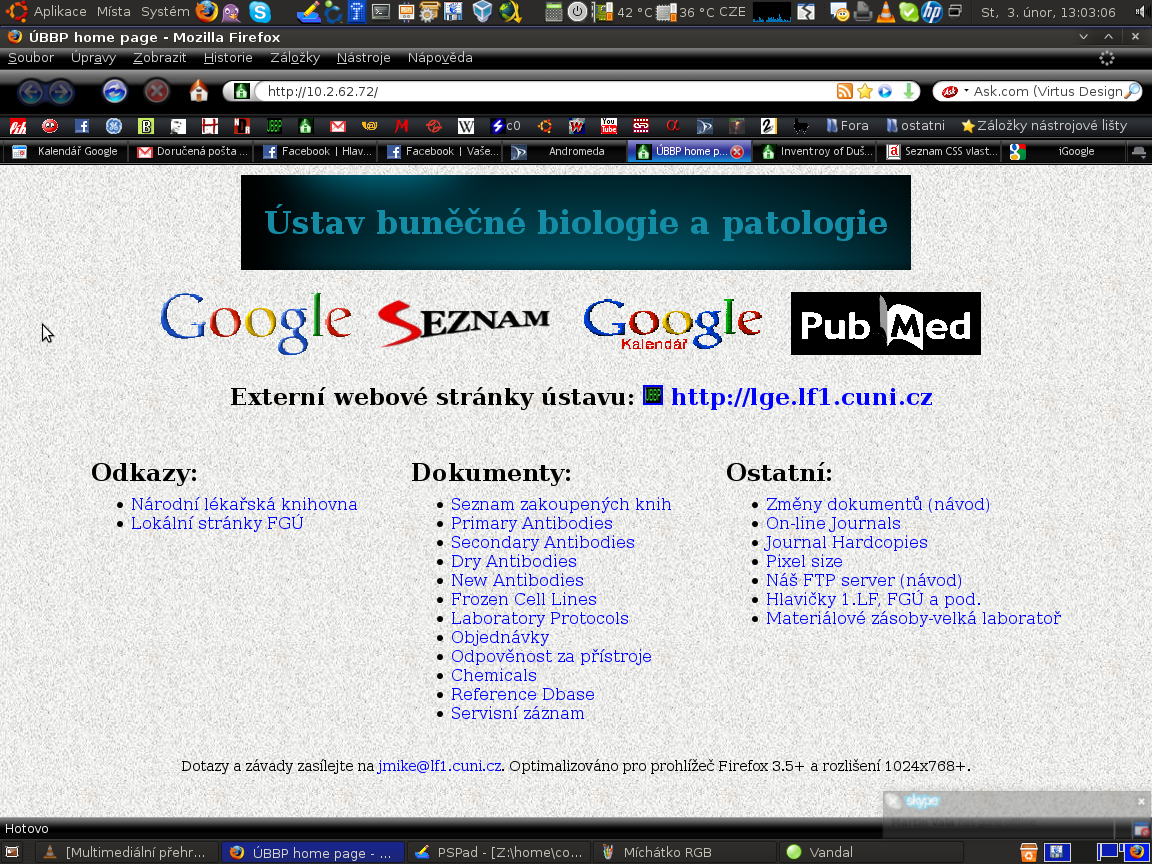Open the ostatní bookmarks folder
The height and width of the screenshot is (864, 1152).
(915, 126)
